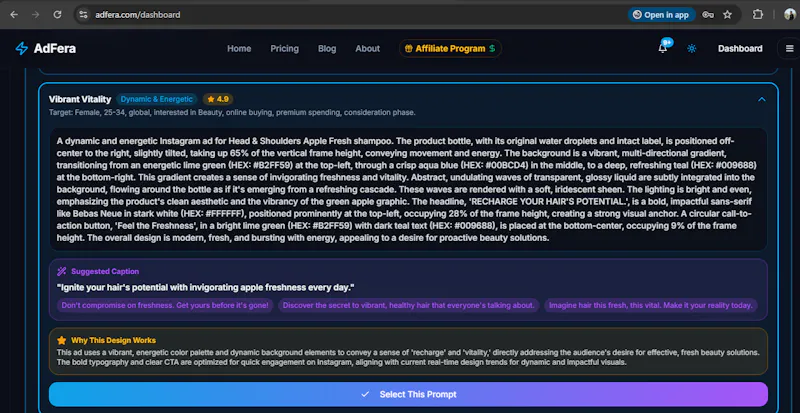Click the Vibrant Vitality title
800x413 pixels.
(80, 99)
